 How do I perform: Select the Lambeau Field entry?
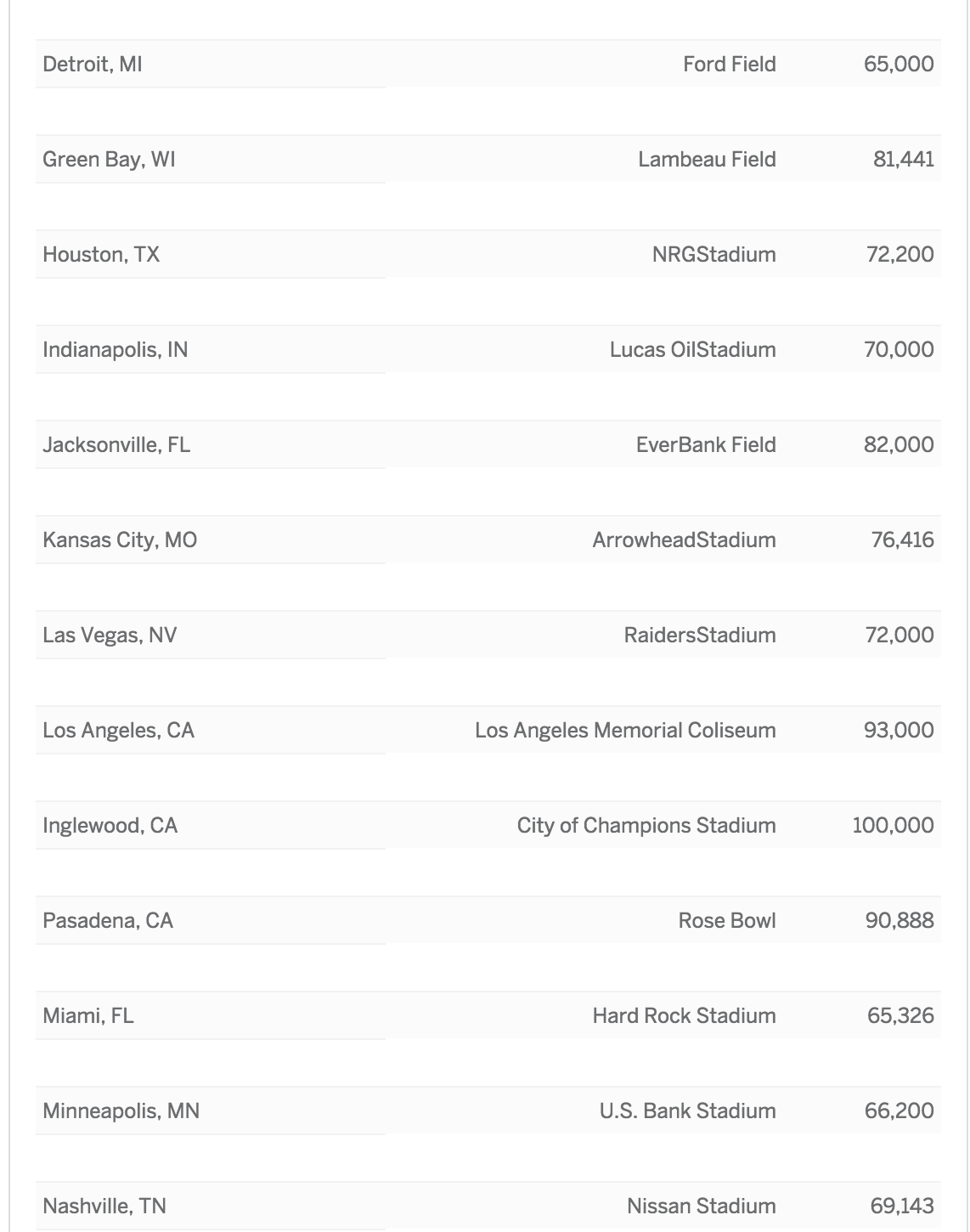point(707,160)
